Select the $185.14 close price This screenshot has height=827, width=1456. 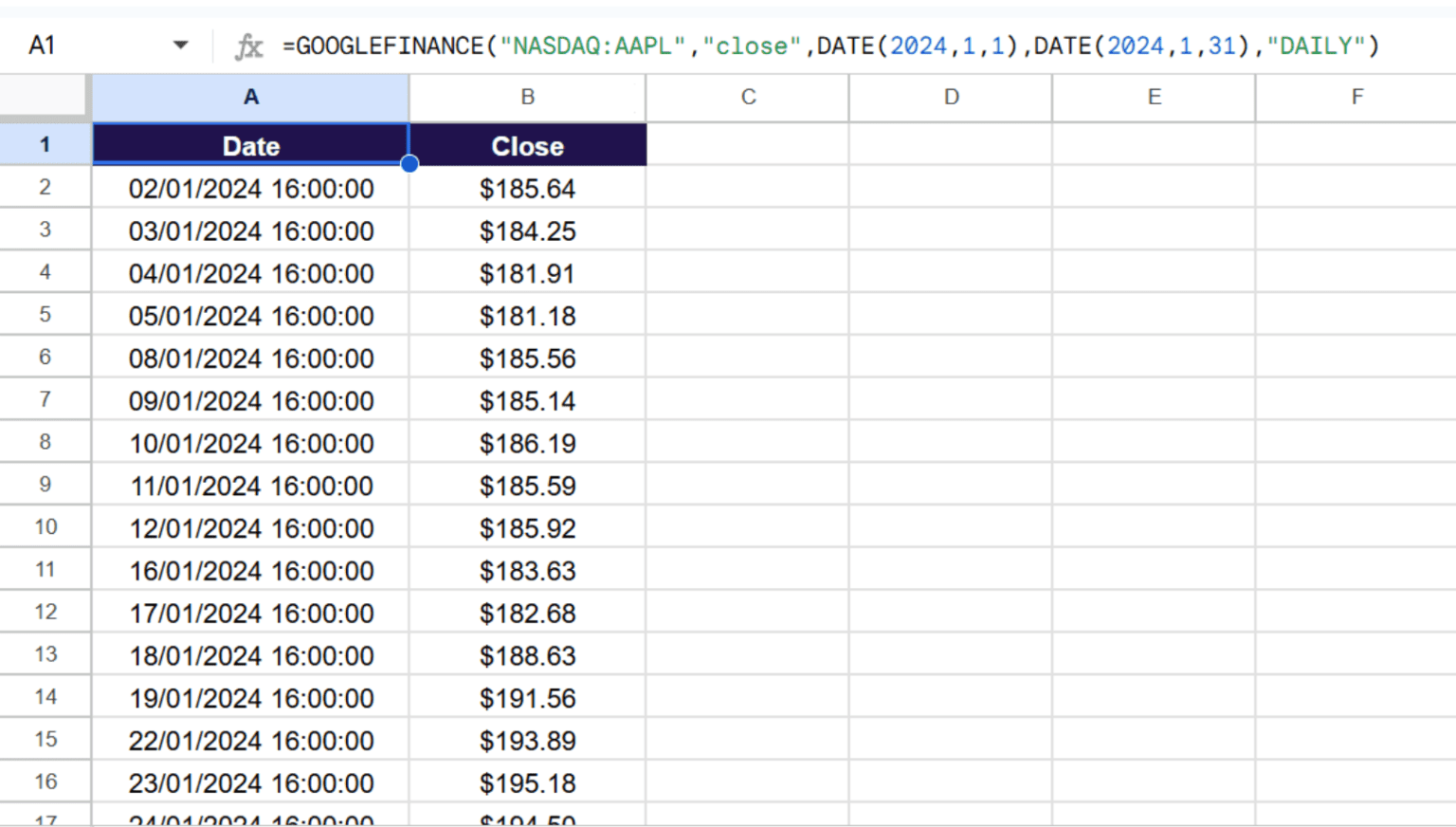pos(527,400)
